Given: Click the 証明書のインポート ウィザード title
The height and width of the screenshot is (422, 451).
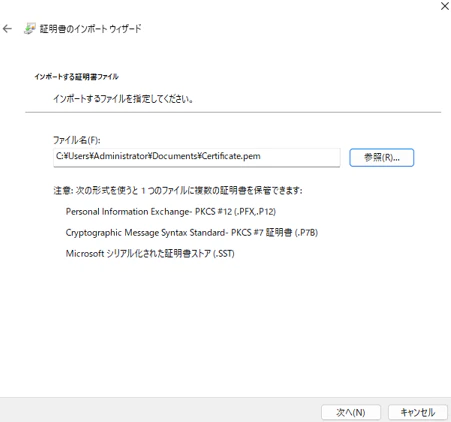Looking at the screenshot, I should (90, 29).
